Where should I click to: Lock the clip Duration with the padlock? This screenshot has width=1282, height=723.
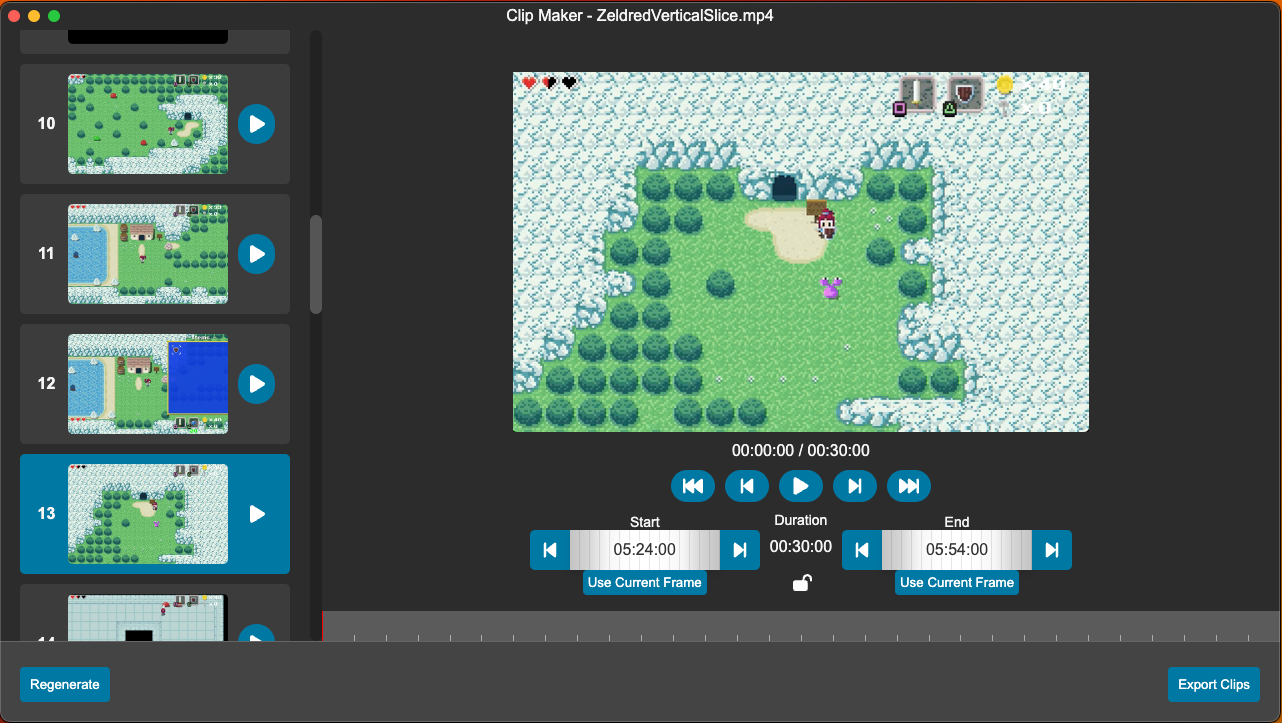[800, 582]
